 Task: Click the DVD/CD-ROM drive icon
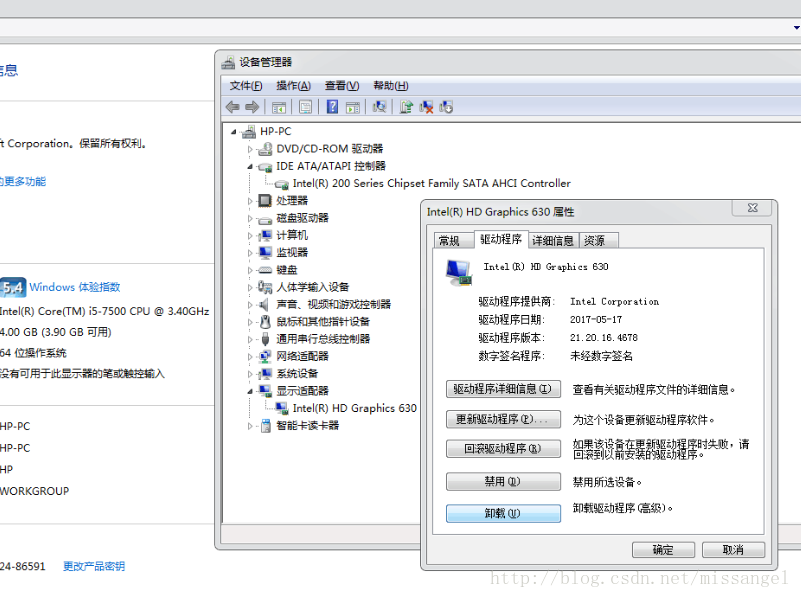pyautogui.click(x=265, y=149)
